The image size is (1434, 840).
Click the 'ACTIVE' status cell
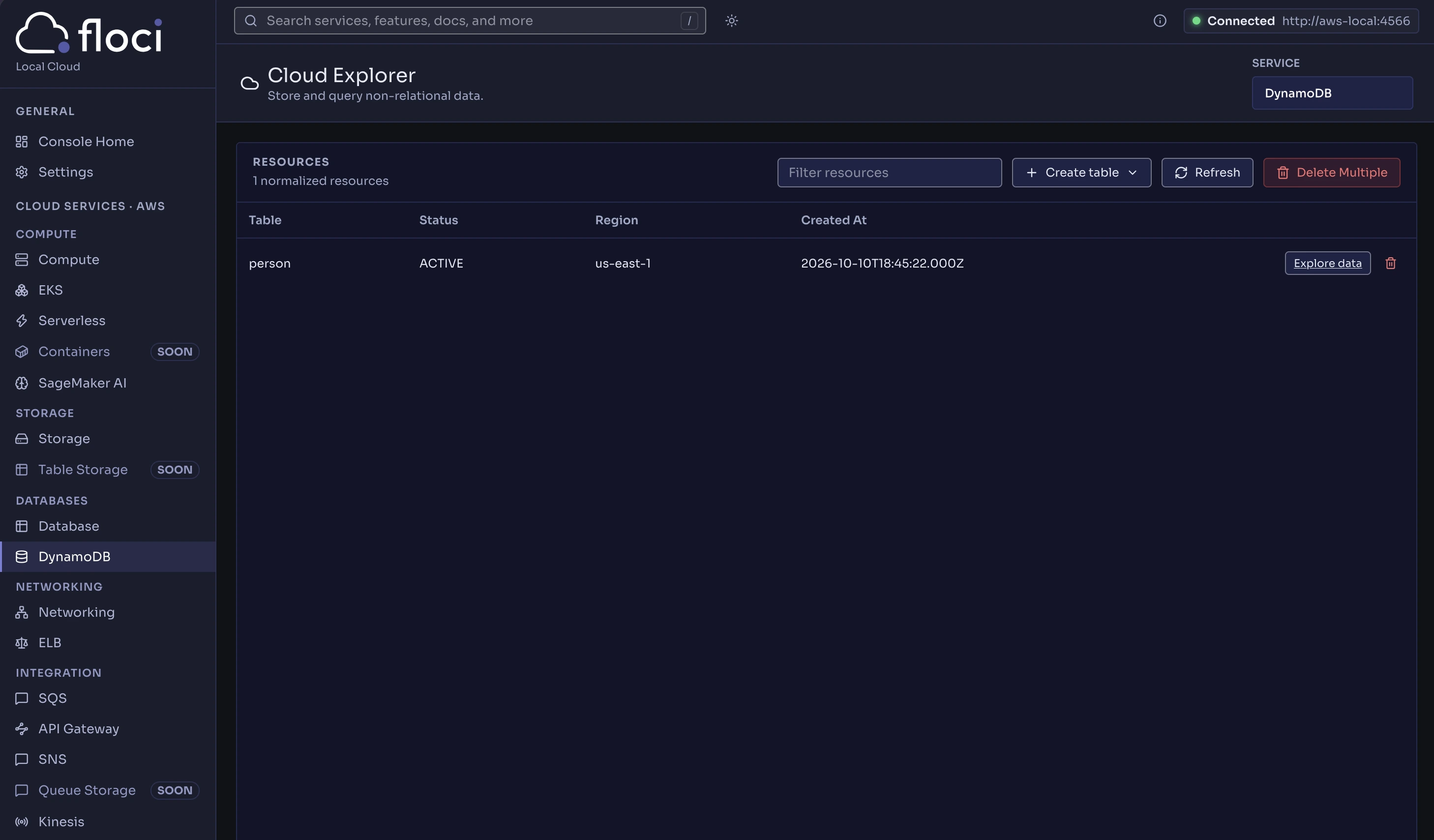pyautogui.click(x=441, y=264)
